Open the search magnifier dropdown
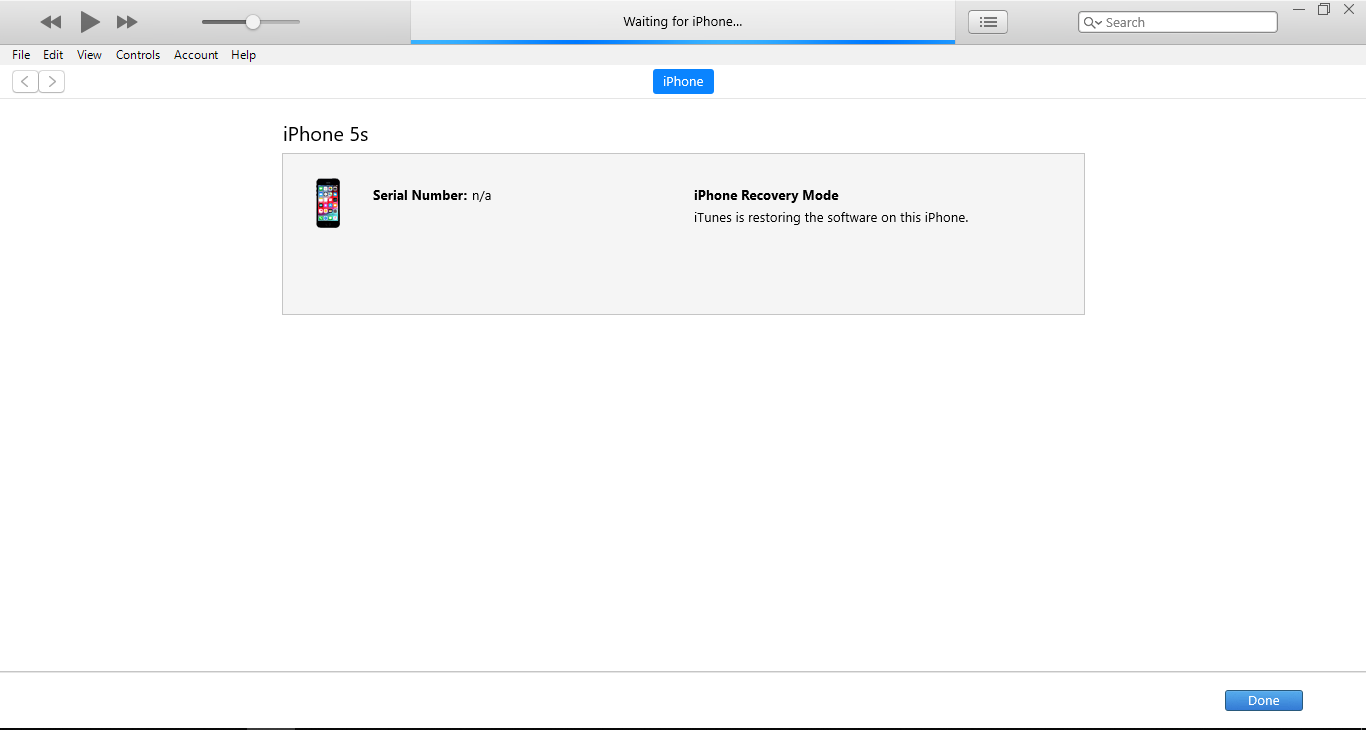 1093,22
